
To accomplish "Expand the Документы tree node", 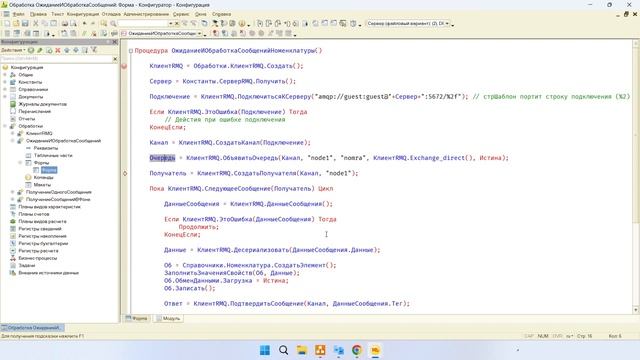I will 5,97.
